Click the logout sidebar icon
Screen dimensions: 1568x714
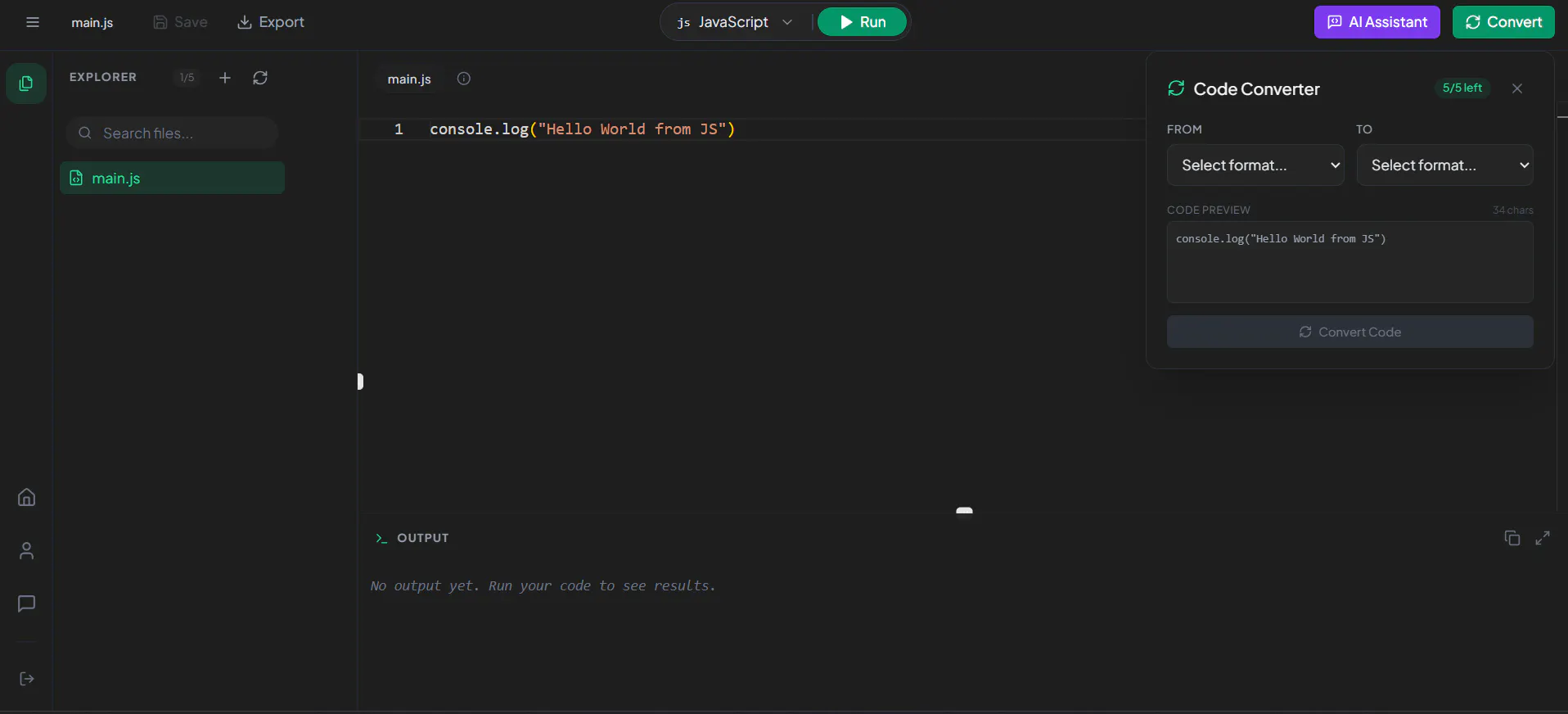click(26, 679)
